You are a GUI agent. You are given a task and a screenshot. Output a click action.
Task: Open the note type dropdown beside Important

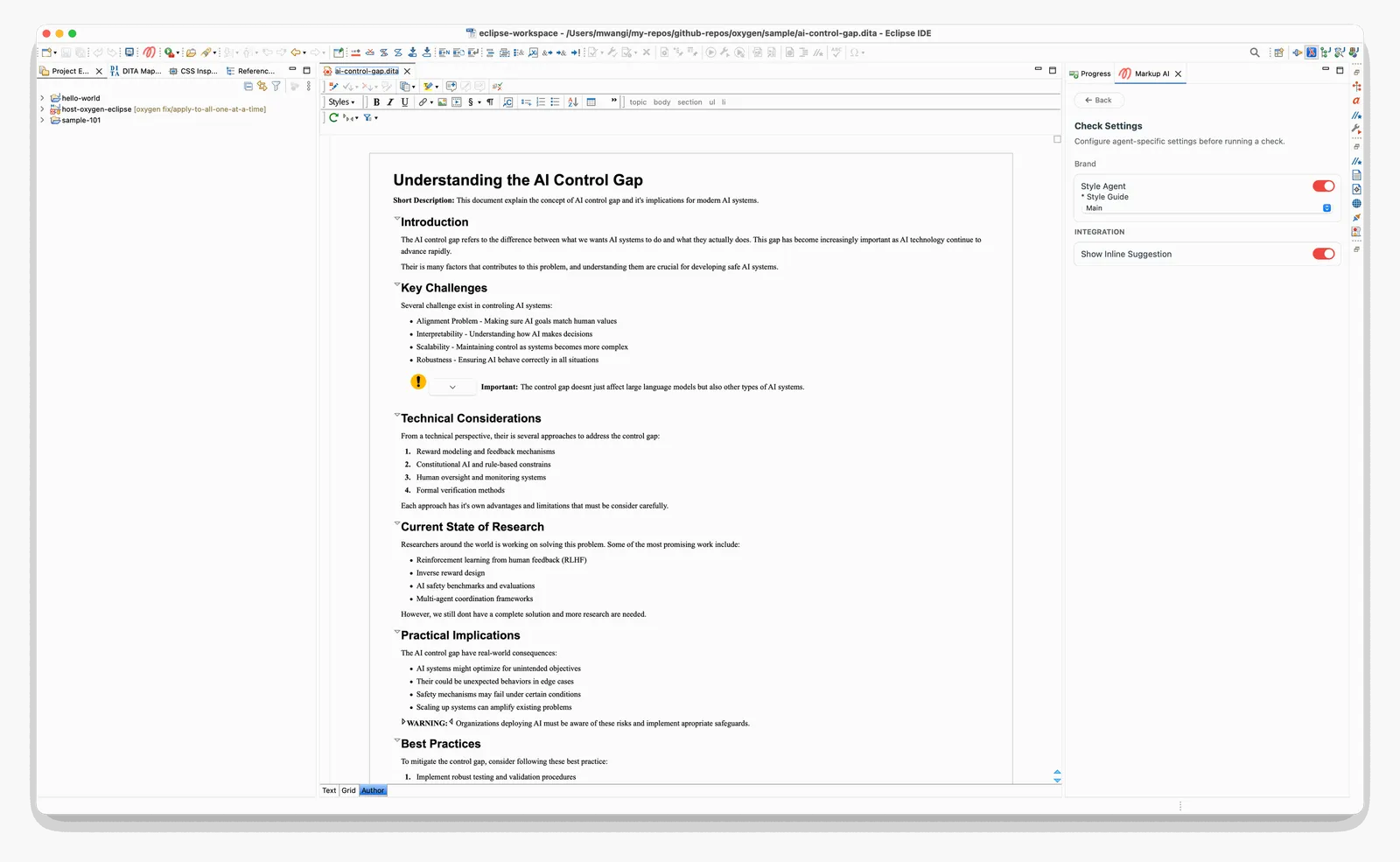(x=452, y=387)
